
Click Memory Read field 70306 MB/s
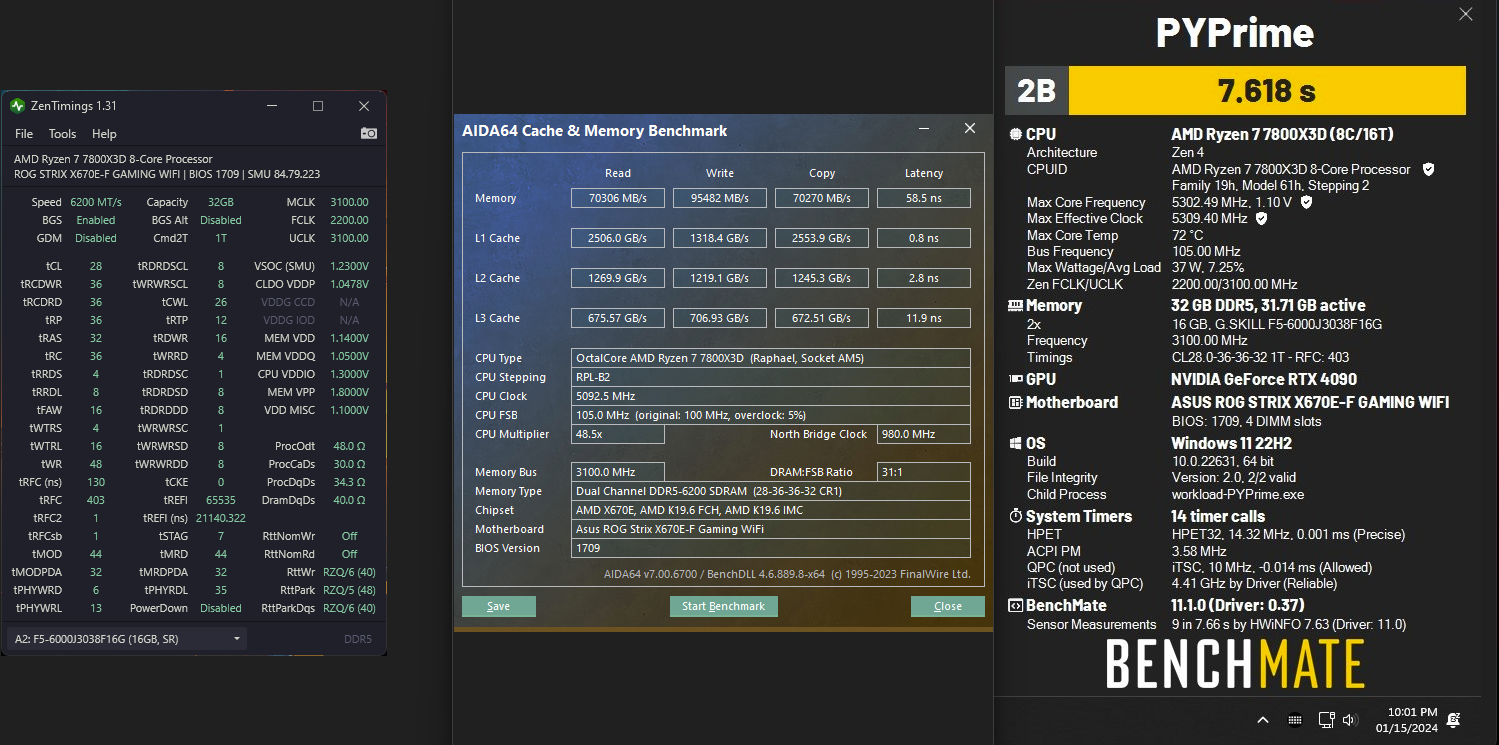[618, 198]
